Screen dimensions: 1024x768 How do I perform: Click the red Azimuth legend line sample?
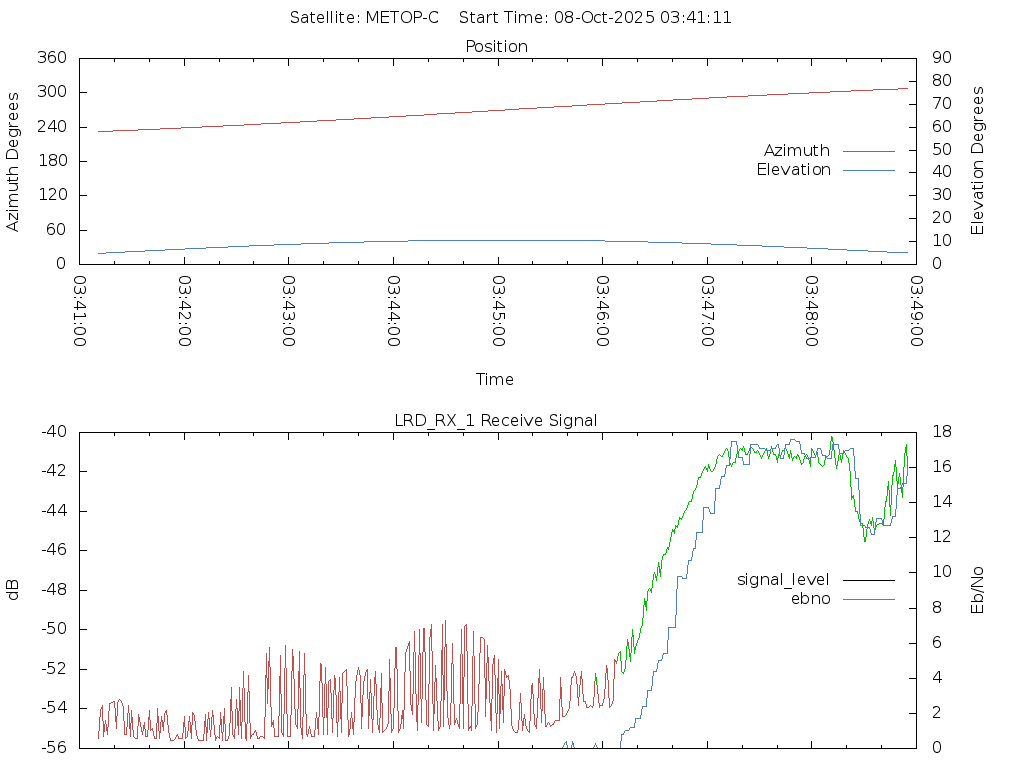(868, 151)
